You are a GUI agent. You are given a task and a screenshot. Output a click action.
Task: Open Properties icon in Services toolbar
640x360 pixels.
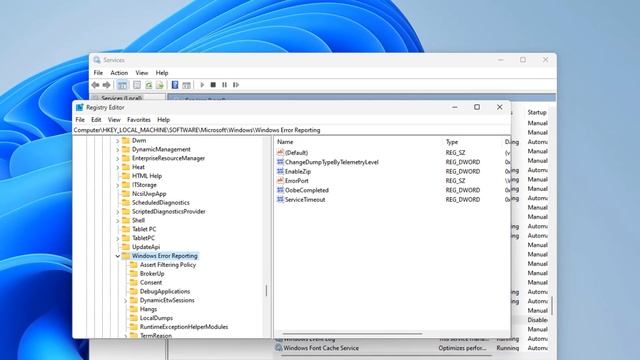[137, 85]
